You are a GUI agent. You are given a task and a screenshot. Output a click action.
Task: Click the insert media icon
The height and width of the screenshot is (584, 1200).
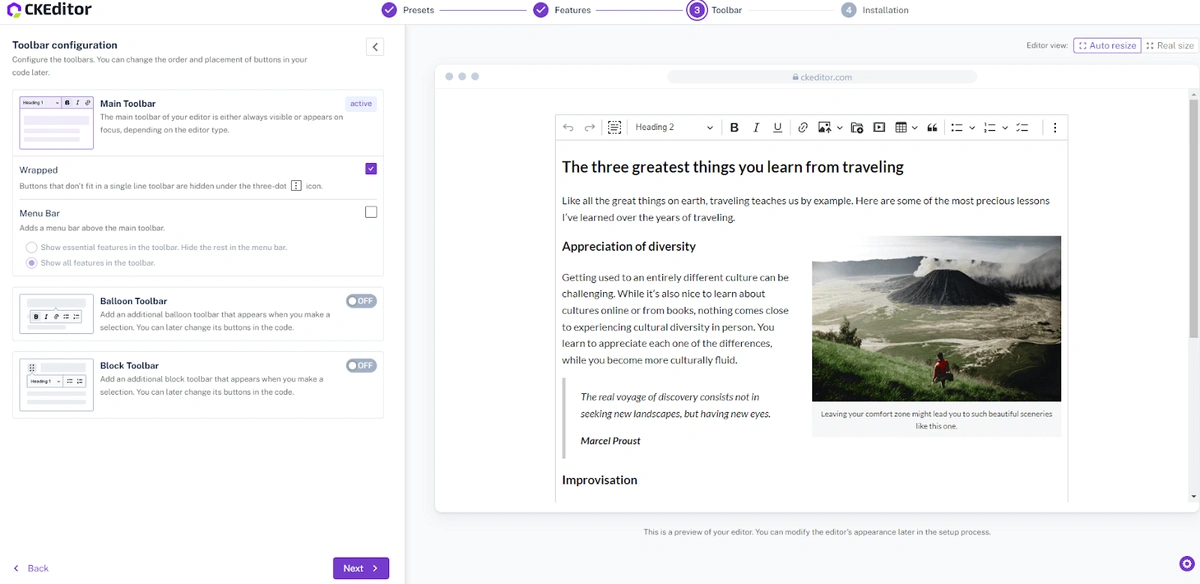tap(879, 127)
